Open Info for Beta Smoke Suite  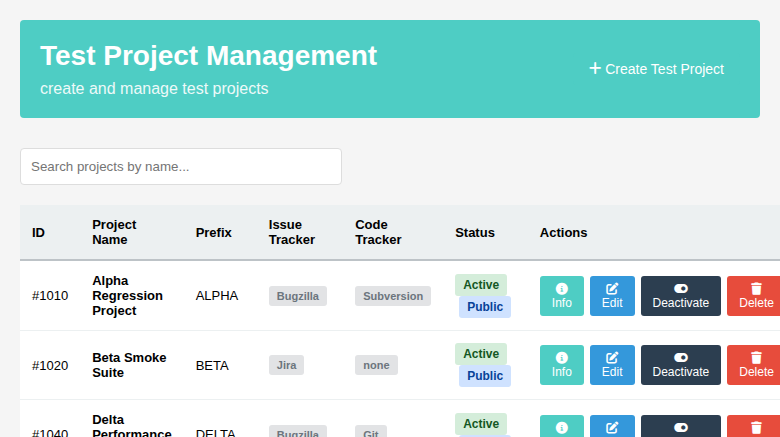pos(562,365)
